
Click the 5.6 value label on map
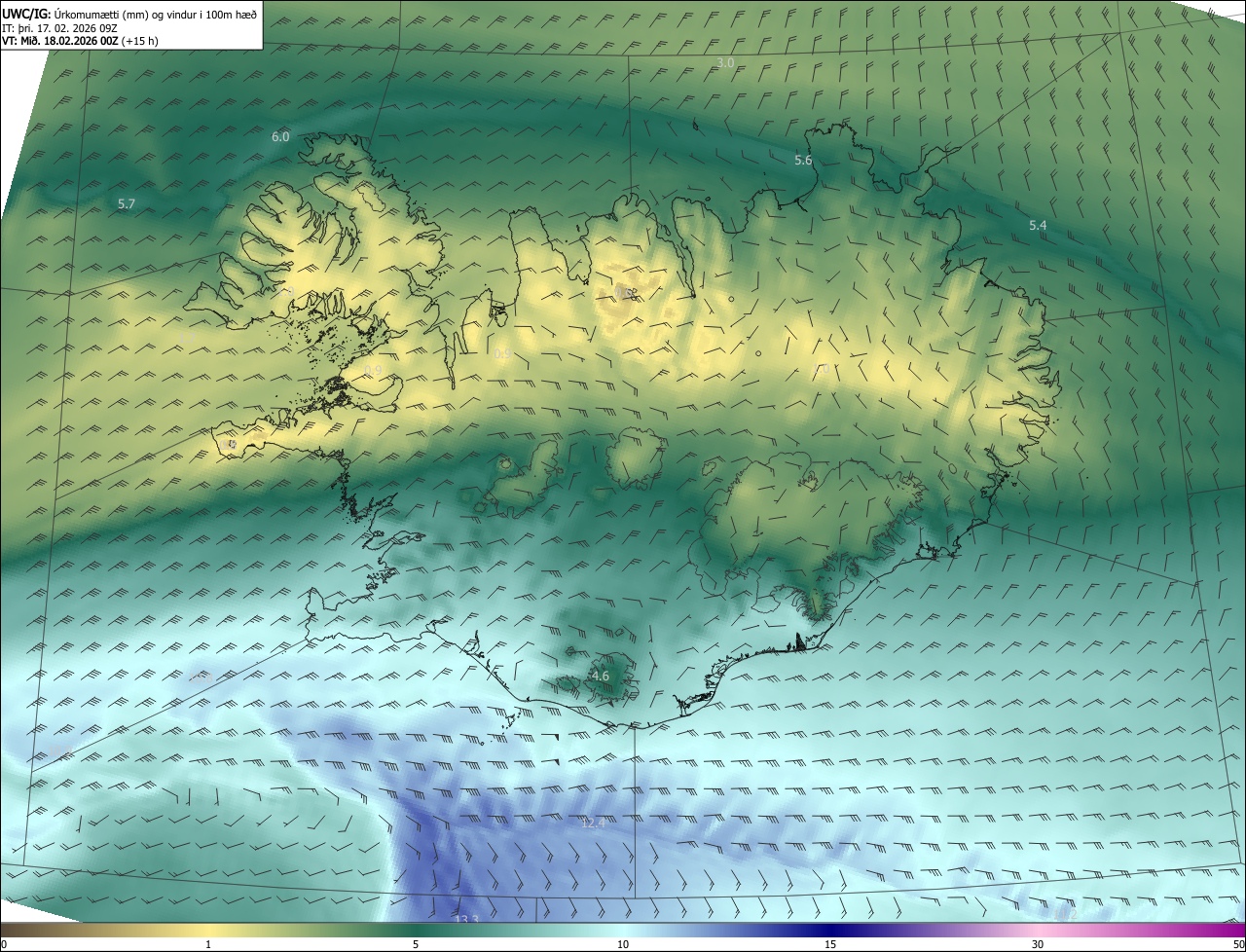(x=803, y=161)
